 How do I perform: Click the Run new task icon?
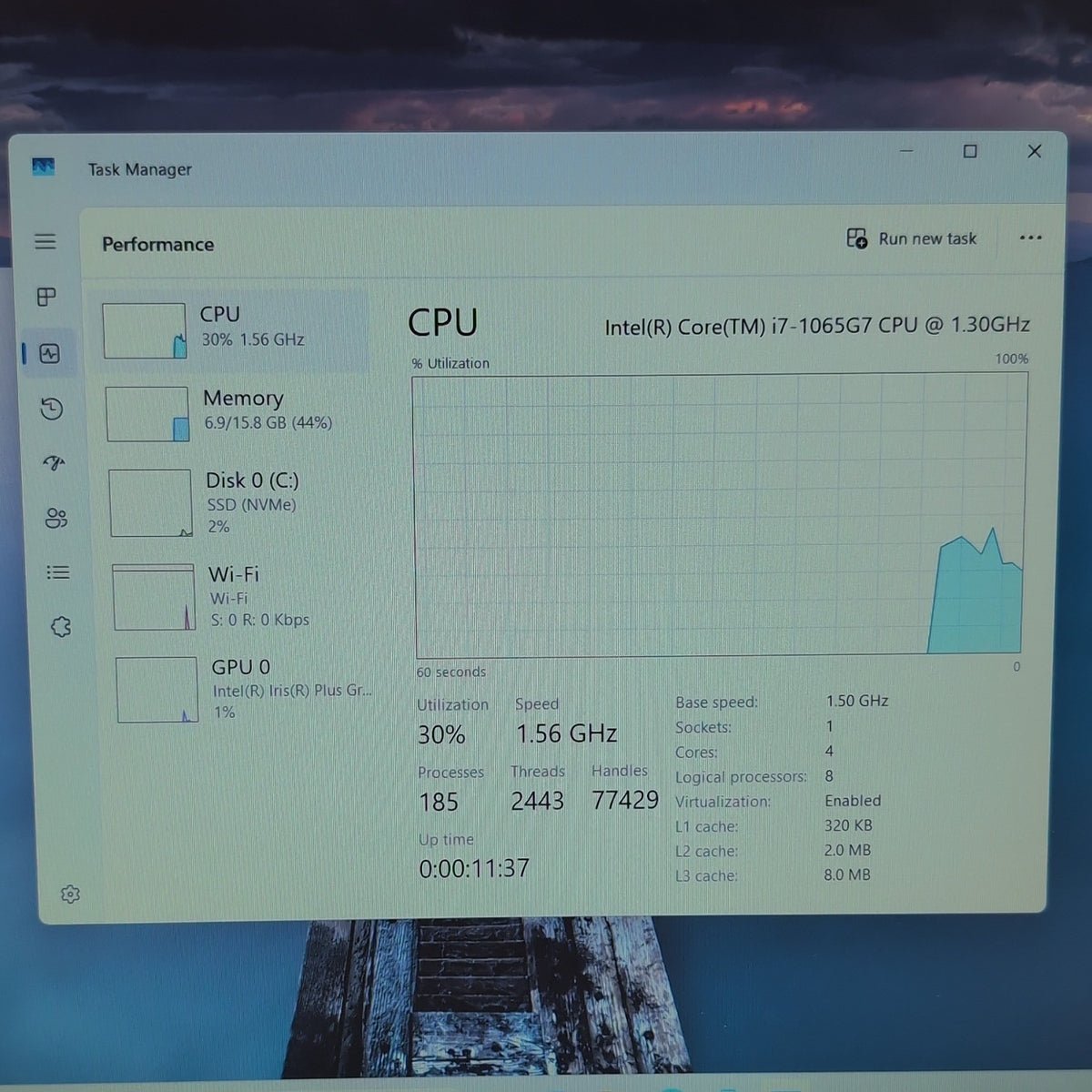[x=856, y=238]
